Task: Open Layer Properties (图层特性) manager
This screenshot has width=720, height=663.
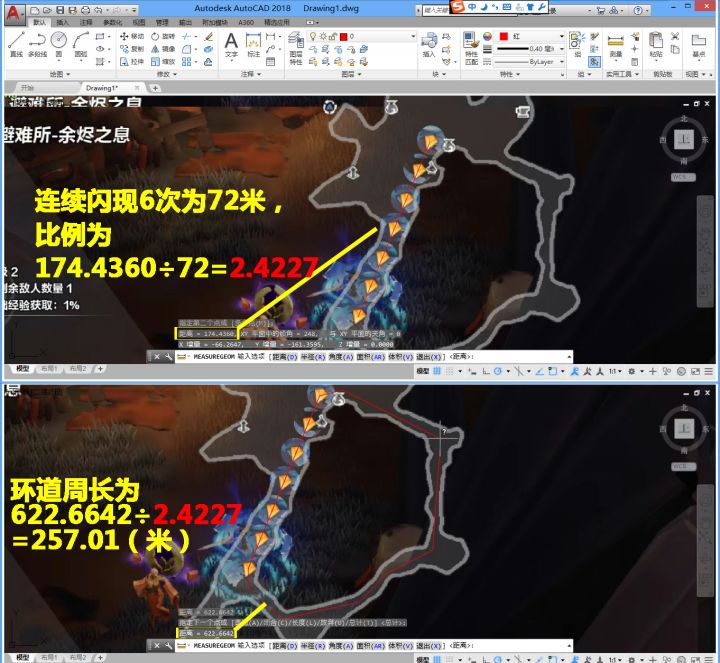Action: click(296, 48)
